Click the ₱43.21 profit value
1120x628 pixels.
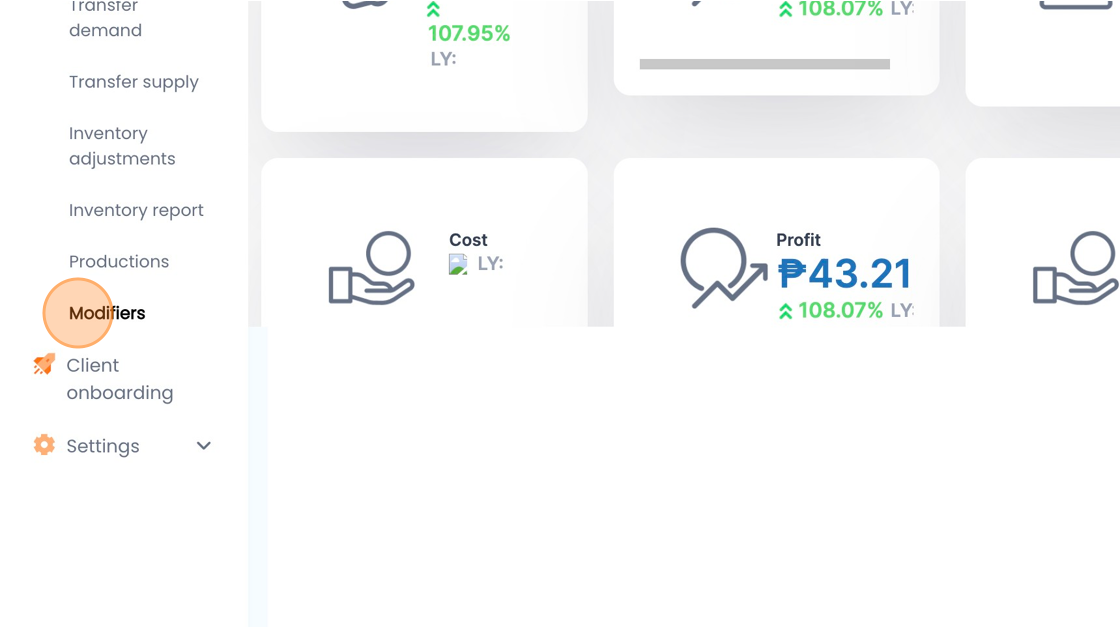(x=845, y=274)
